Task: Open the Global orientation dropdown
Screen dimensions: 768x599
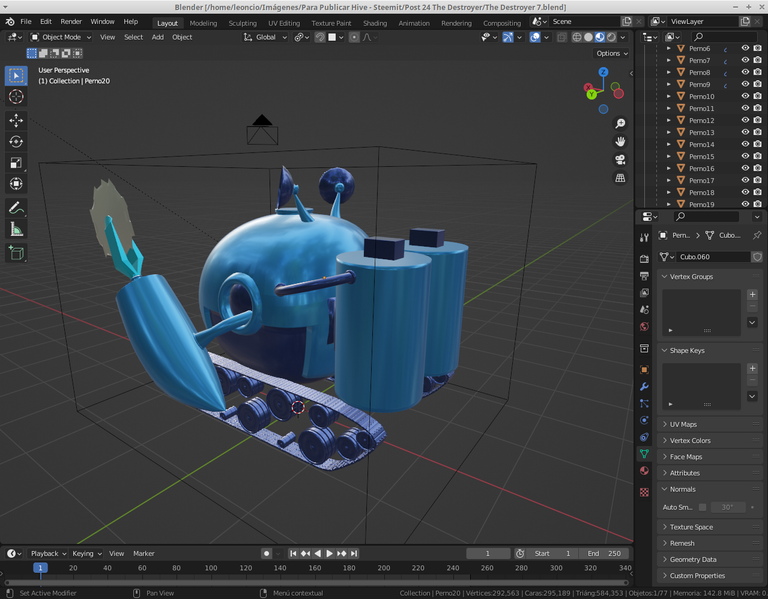Action: [x=265, y=37]
